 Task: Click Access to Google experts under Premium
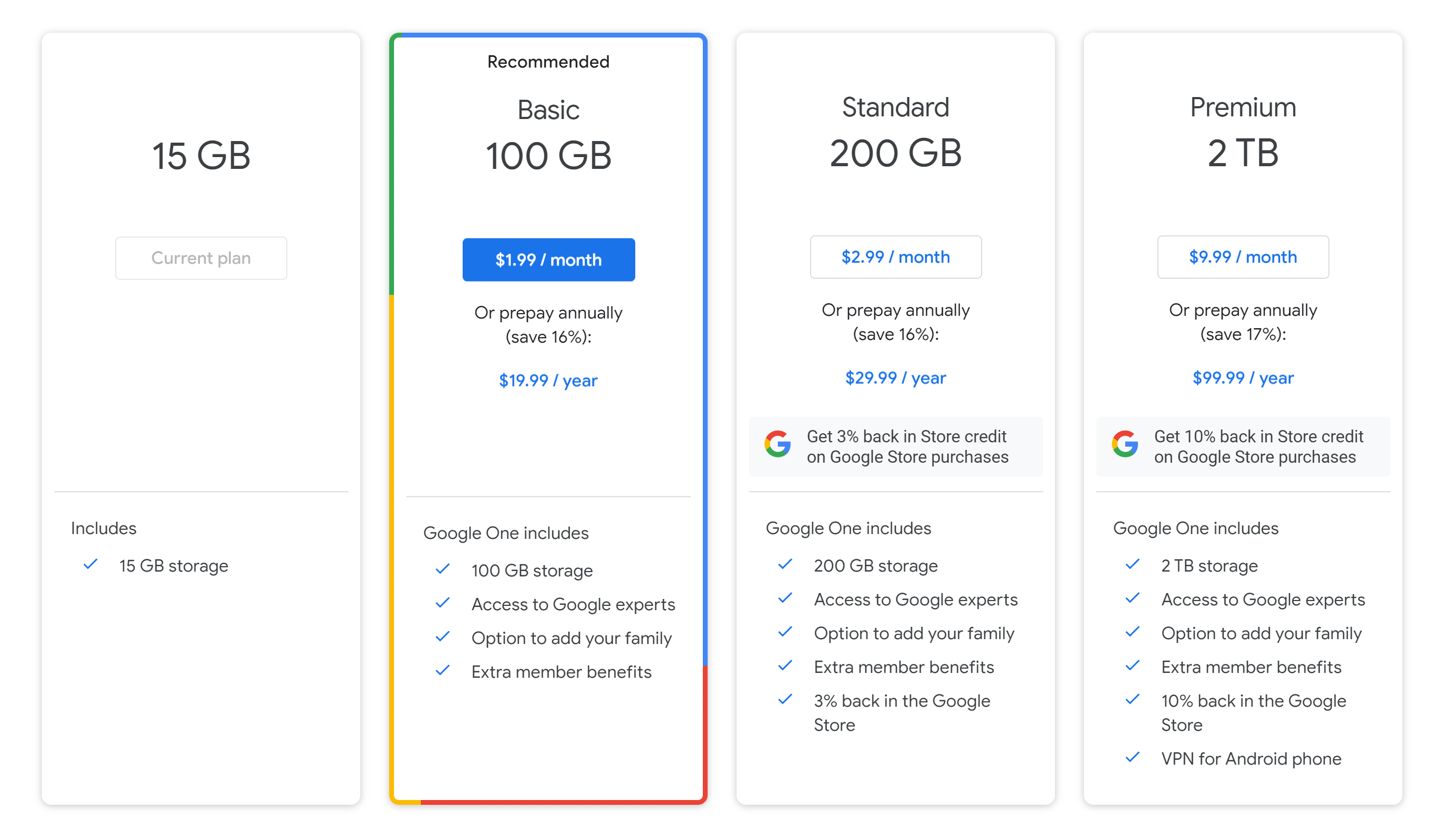[1262, 599]
